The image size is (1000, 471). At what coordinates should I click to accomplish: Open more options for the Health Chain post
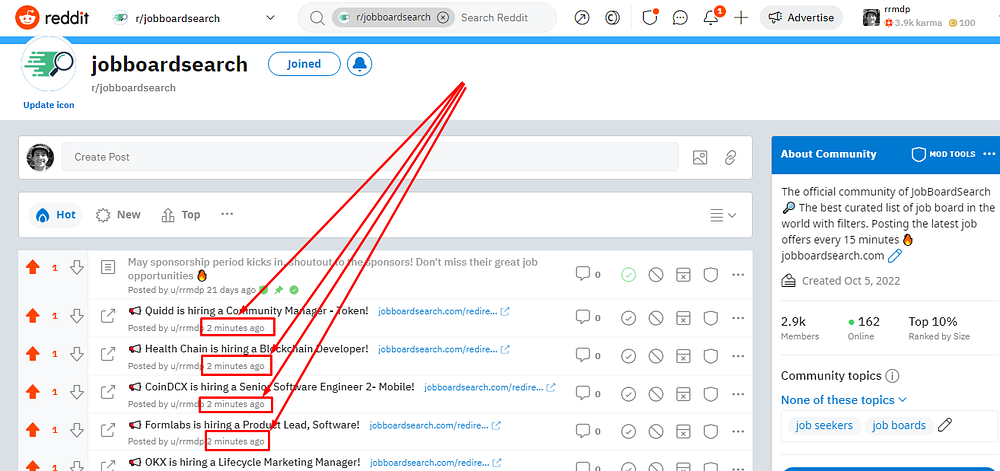tap(738, 356)
